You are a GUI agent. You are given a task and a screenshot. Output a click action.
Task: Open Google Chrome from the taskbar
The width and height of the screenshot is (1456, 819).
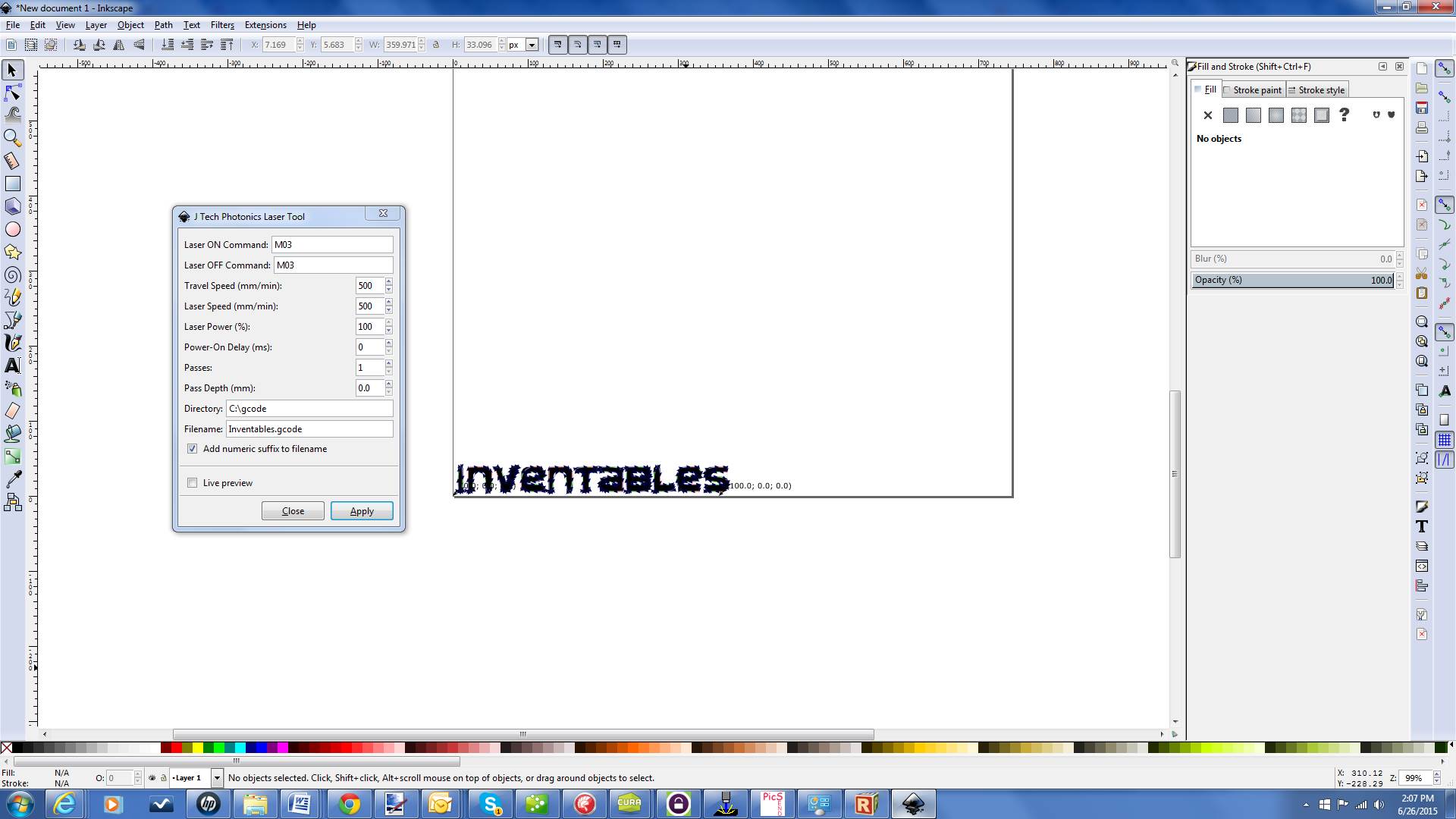[x=349, y=804]
